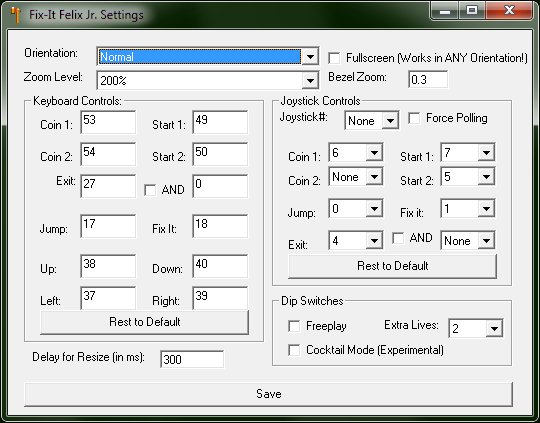Maximize the settings window
This screenshot has width=540, height=423.
[472, 10]
